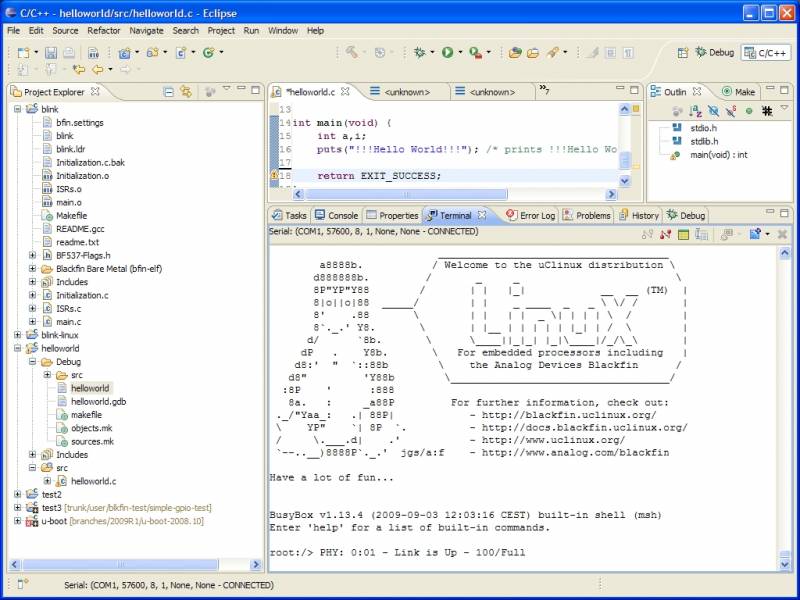Run the program with the green play icon

(x=447, y=52)
